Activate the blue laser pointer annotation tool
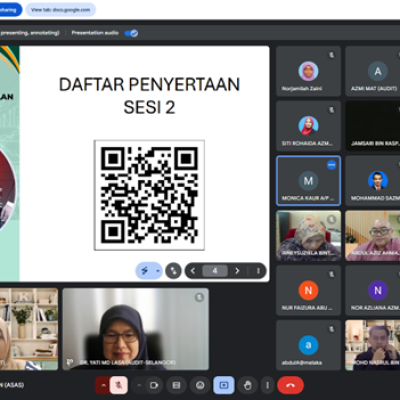This screenshot has width=400, height=400. click(x=145, y=271)
